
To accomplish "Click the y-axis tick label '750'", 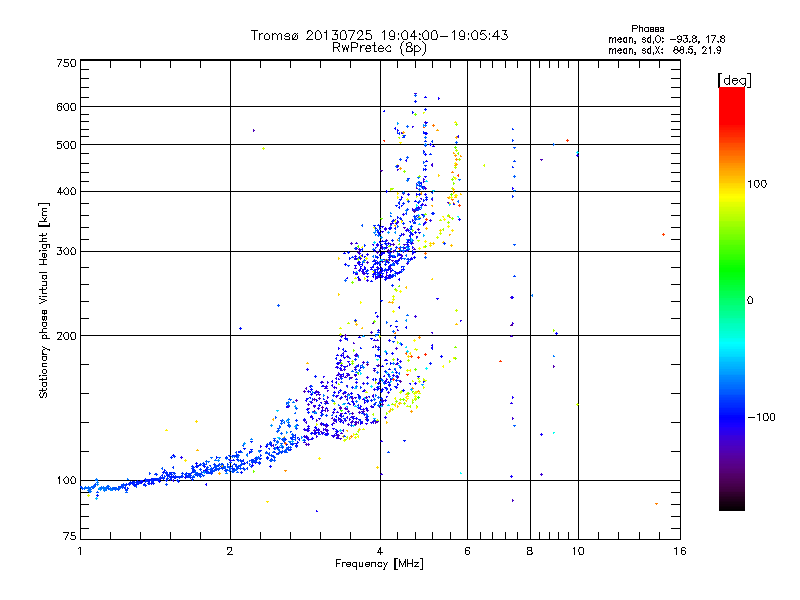I will pos(66,63).
